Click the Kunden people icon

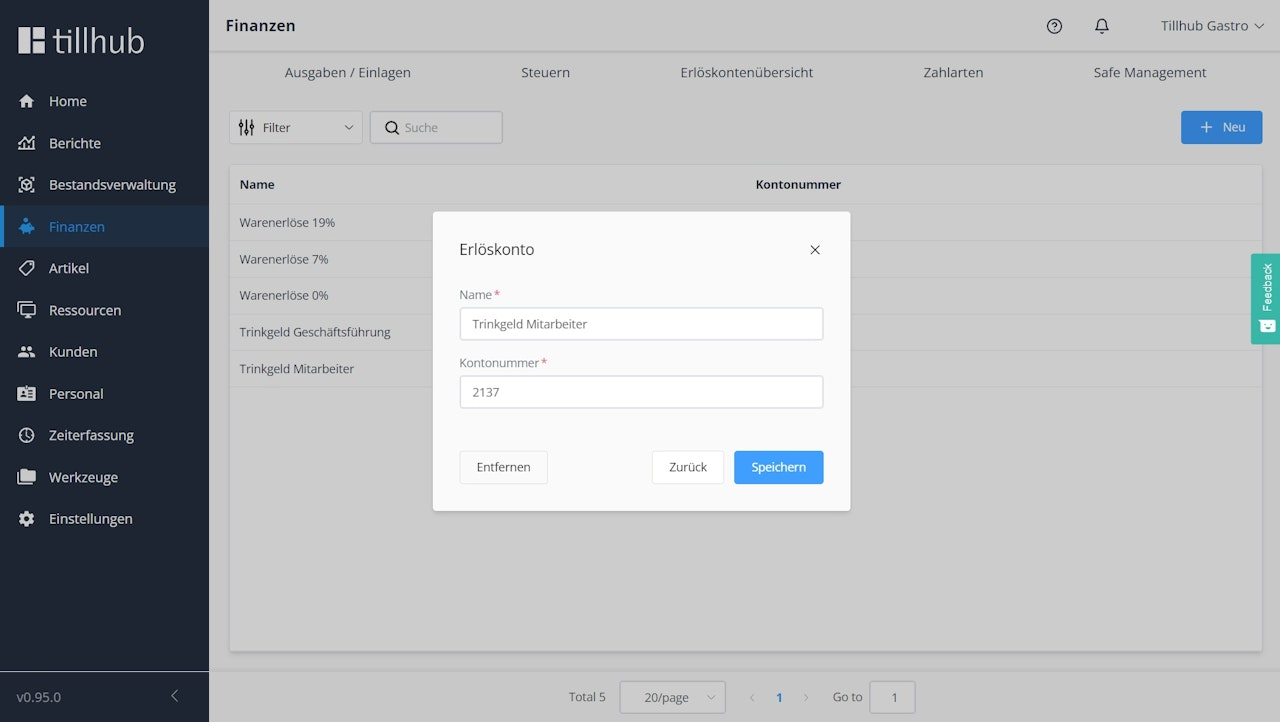(27, 352)
